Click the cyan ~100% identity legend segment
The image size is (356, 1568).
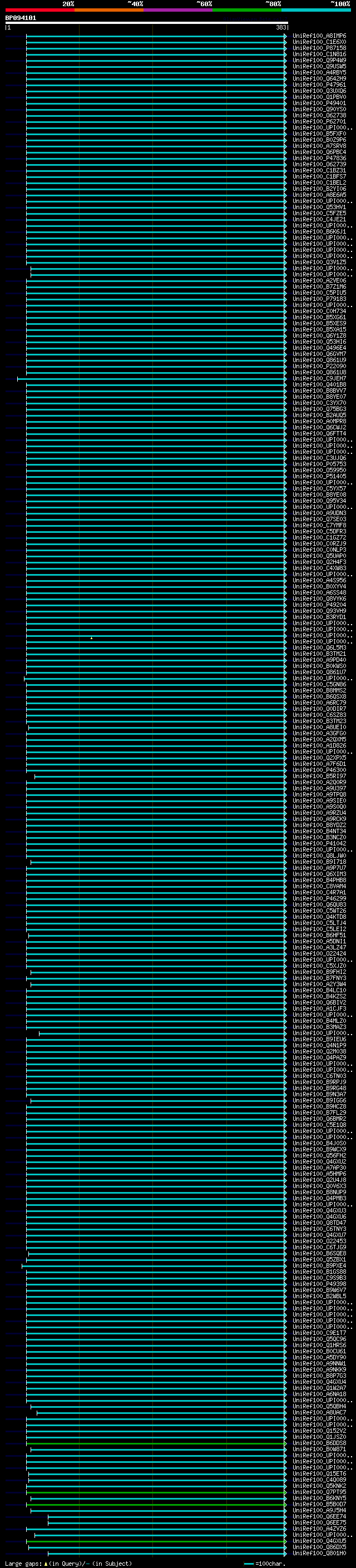point(316,10)
